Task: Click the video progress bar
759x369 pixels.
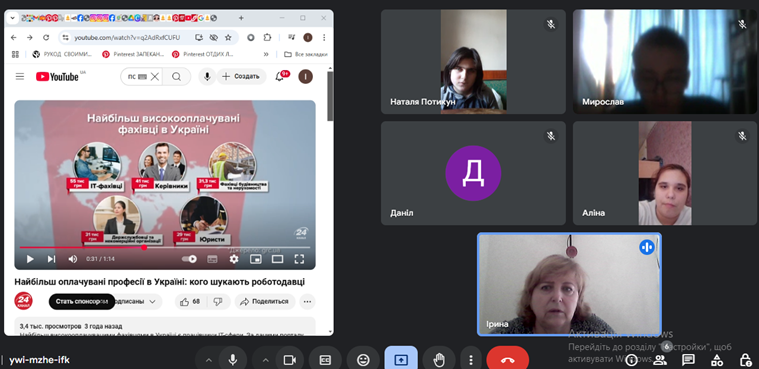Action: coord(165,247)
